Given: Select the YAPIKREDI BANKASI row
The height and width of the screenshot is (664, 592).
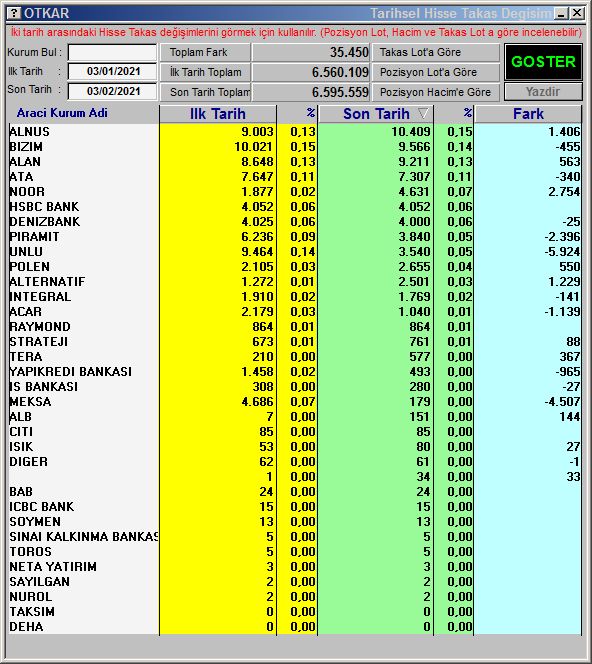Looking at the screenshot, I should click(295, 372).
